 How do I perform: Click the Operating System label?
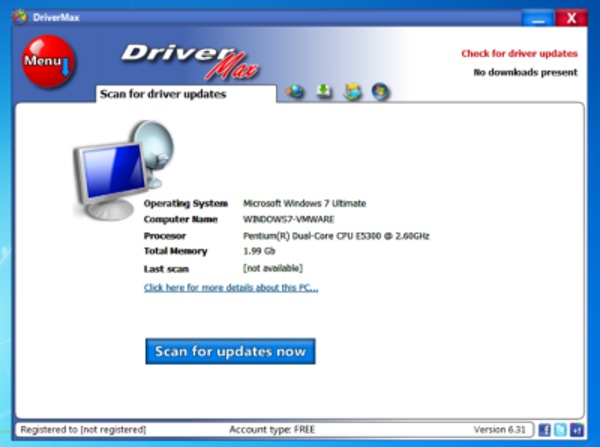click(186, 203)
